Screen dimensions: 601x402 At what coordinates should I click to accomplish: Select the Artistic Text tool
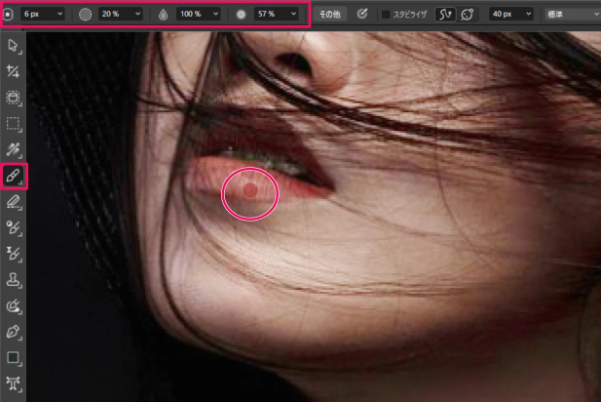point(13,383)
